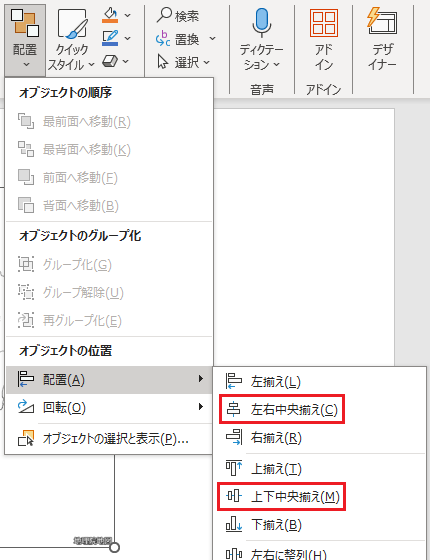The width and height of the screenshot is (430, 560).
Task: Choose グループ化(G) menu item
Action: click(109, 265)
